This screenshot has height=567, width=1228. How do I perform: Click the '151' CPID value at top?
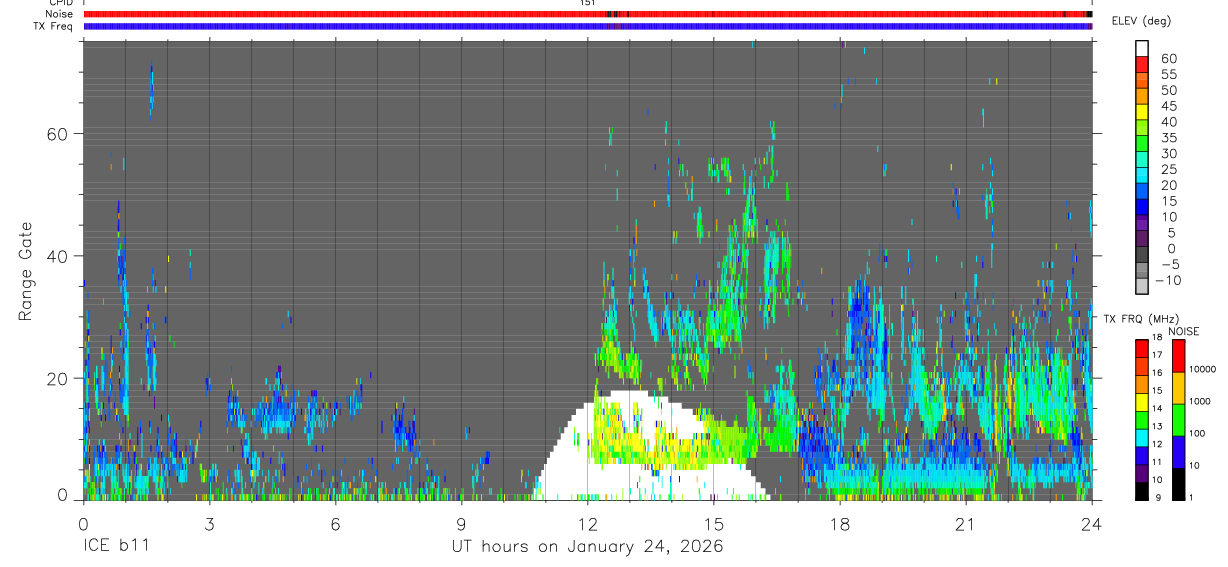coord(587,3)
